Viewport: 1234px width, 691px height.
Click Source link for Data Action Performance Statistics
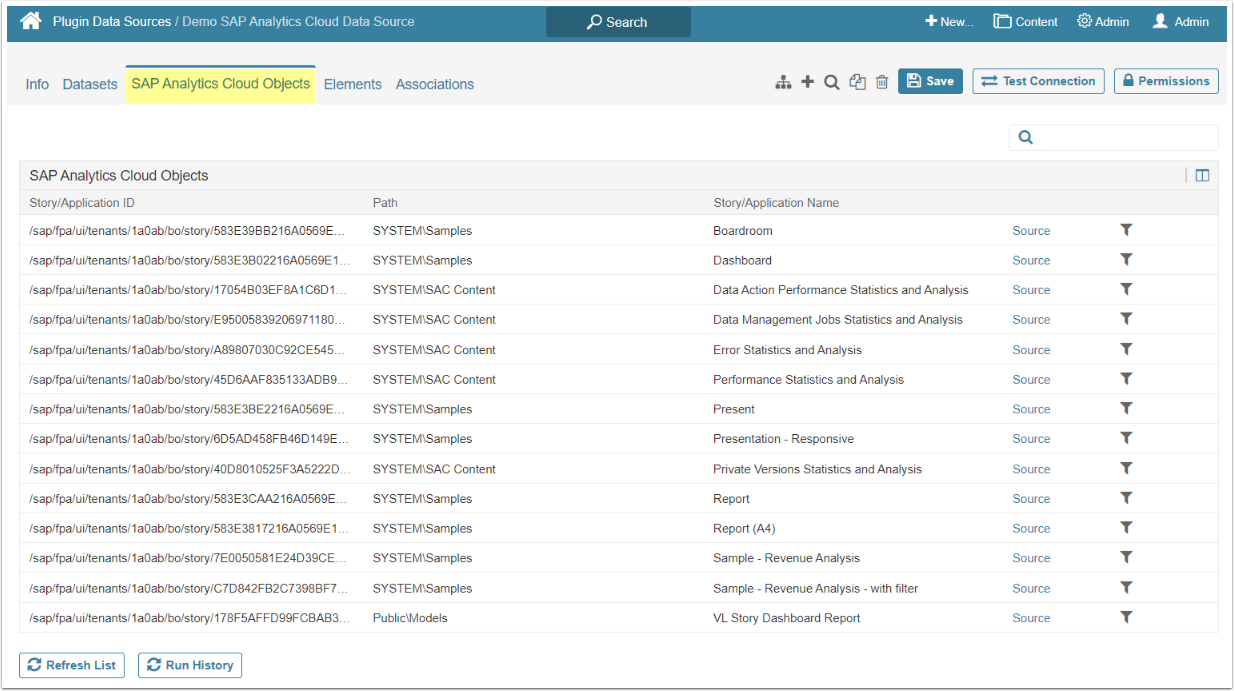1031,290
